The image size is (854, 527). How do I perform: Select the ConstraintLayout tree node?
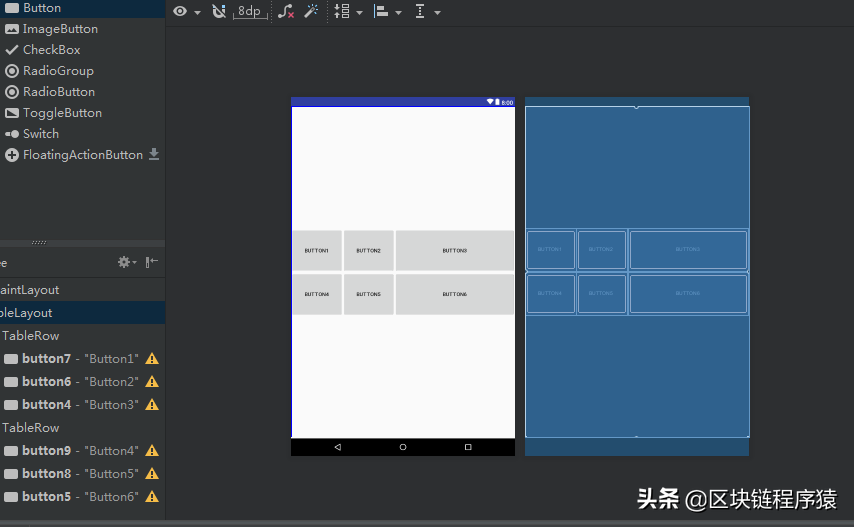pyautogui.click(x=82, y=290)
